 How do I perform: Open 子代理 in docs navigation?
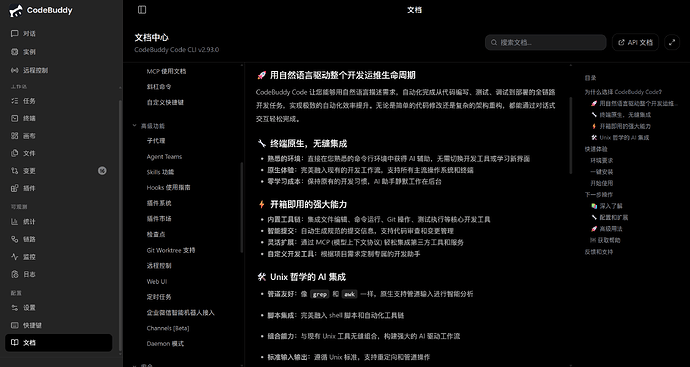point(156,141)
